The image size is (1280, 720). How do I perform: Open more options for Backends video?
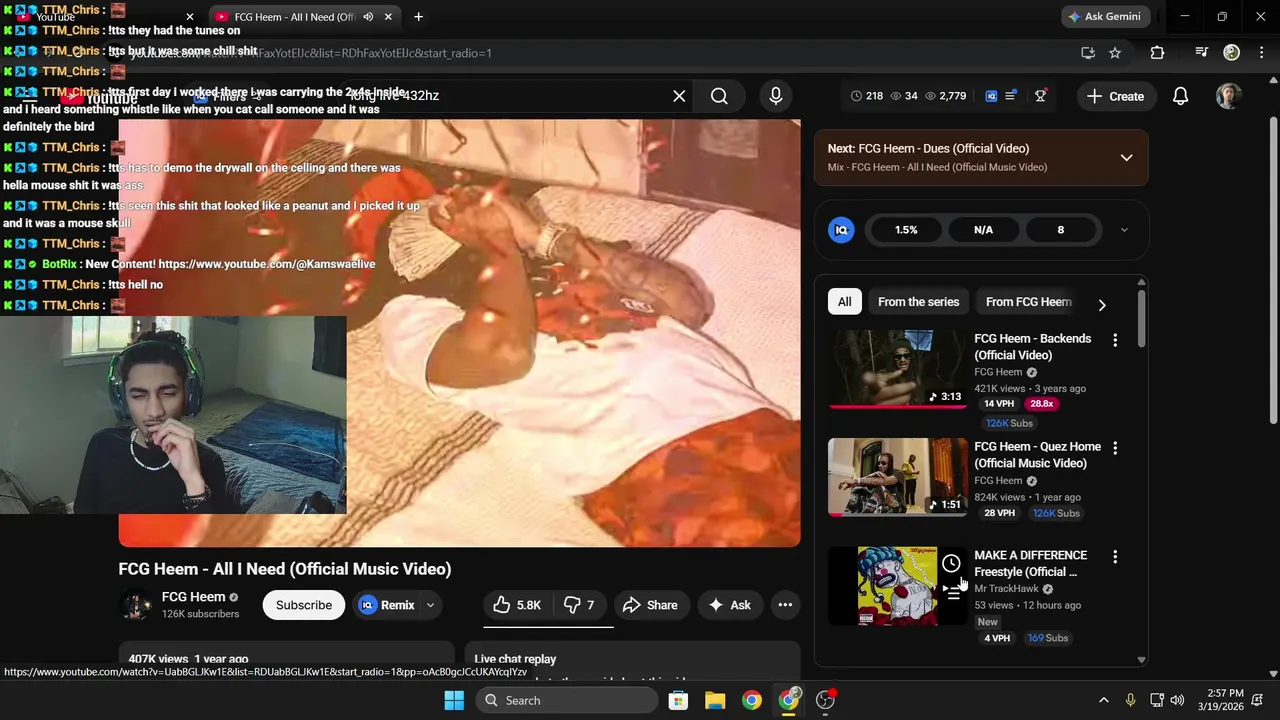(1115, 340)
